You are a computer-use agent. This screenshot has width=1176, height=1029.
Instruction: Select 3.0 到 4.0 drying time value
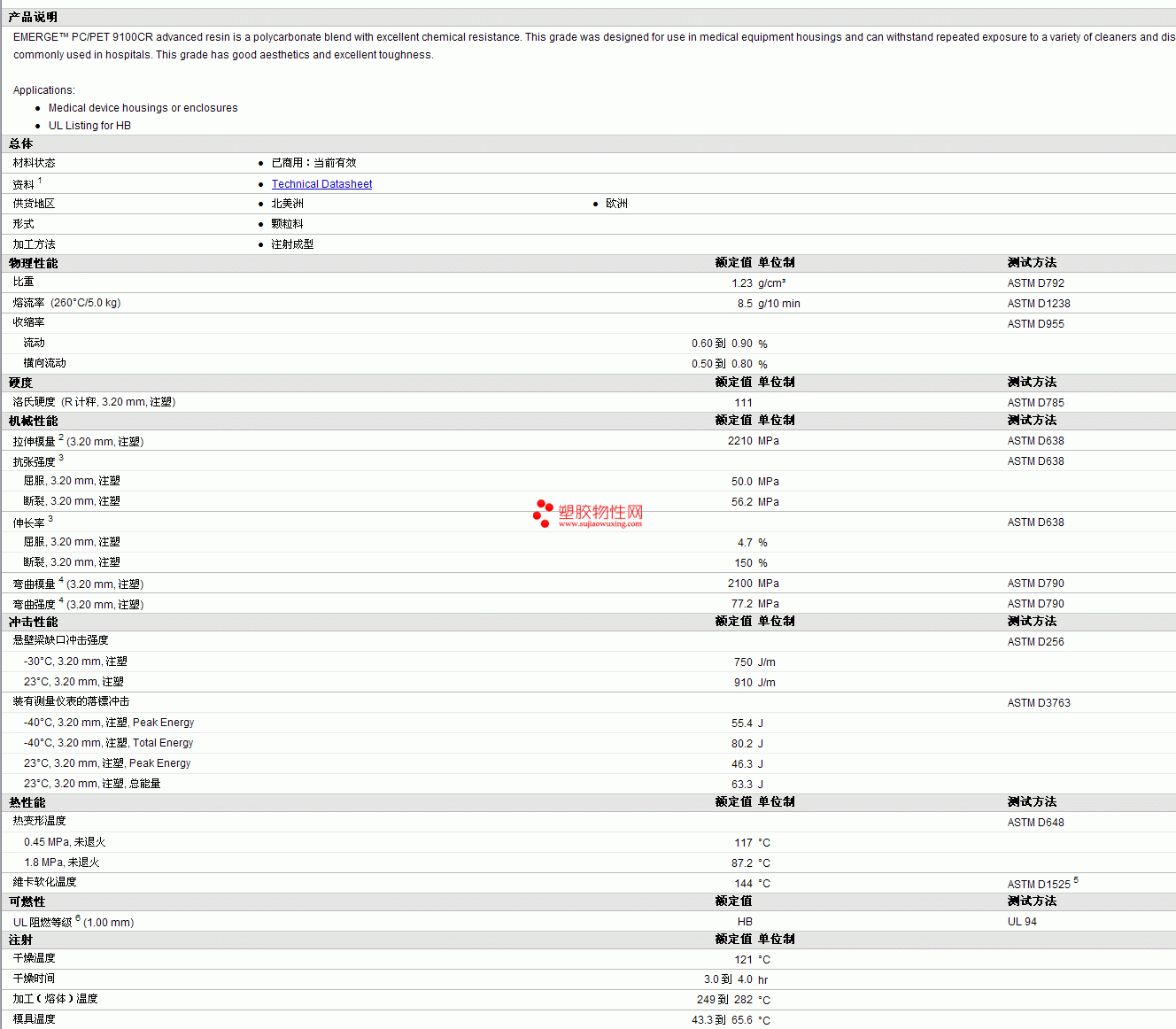coord(728,979)
